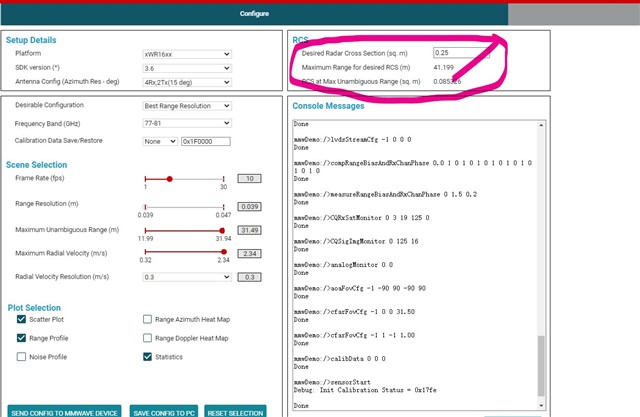640x417 pixels.
Task: Click Maximum Range value 41.199
Action: pyautogui.click(x=443, y=67)
